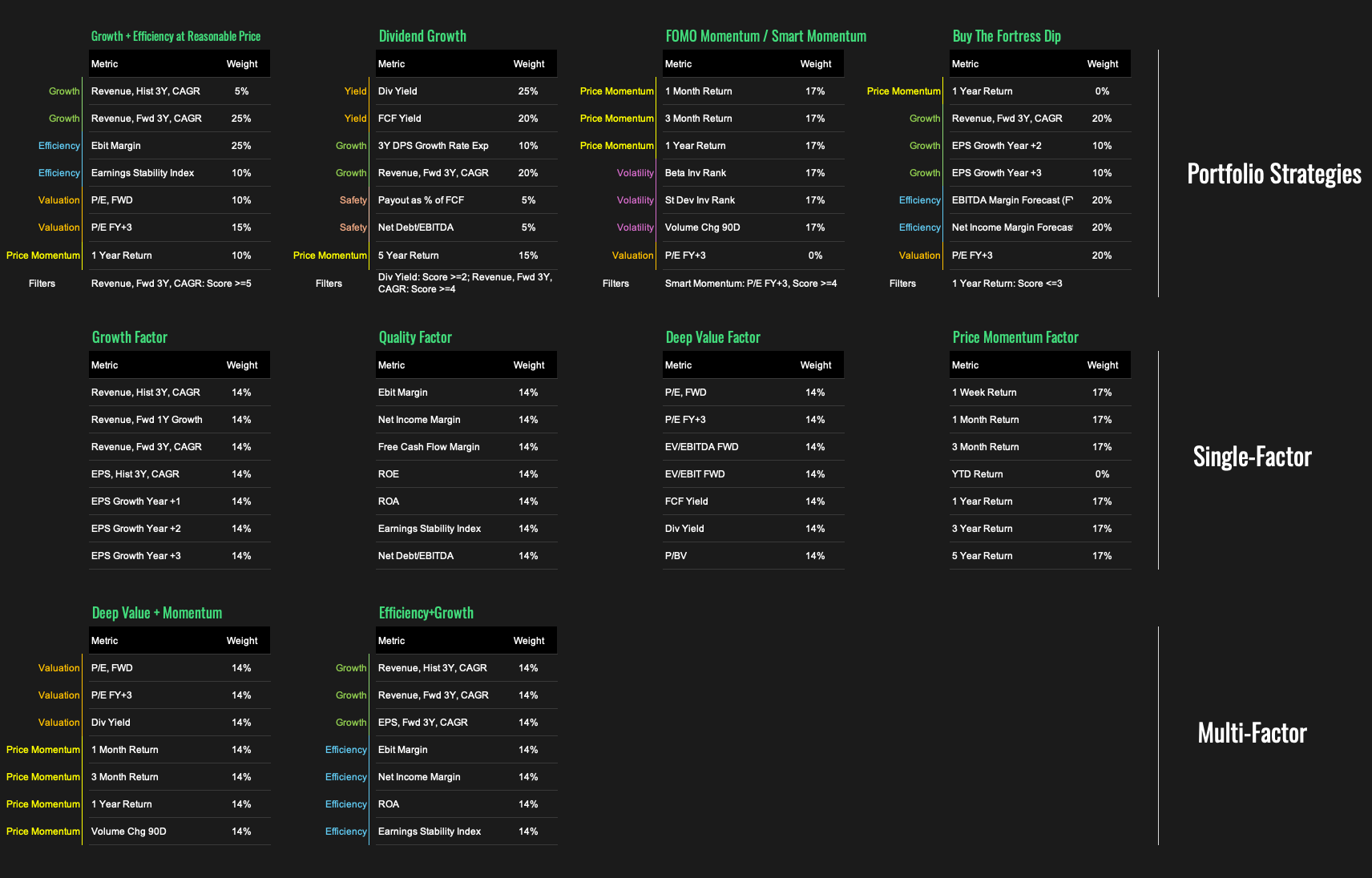The width and height of the screenshot is (1372, 878).
Task: Click the 'EV/EBITDA FWD' metric
Action: pos(701,447)
